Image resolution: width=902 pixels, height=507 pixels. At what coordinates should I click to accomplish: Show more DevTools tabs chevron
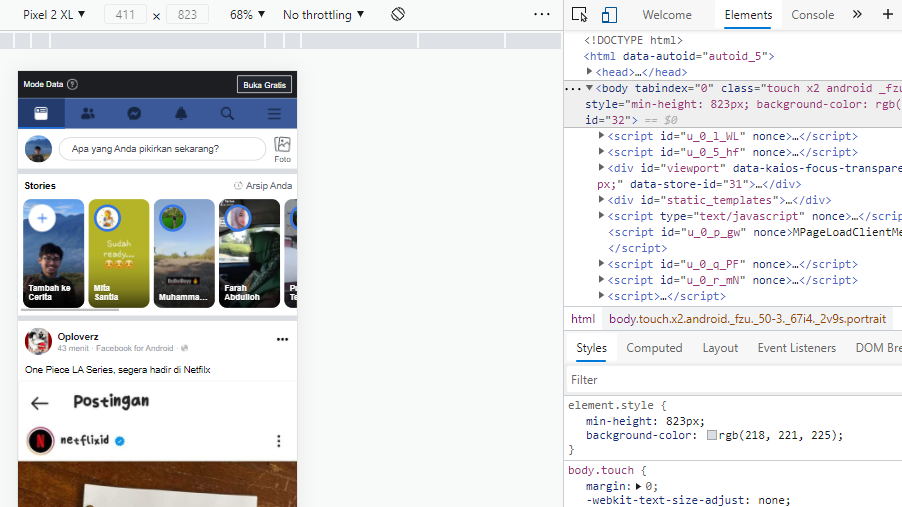pos(857,14)
